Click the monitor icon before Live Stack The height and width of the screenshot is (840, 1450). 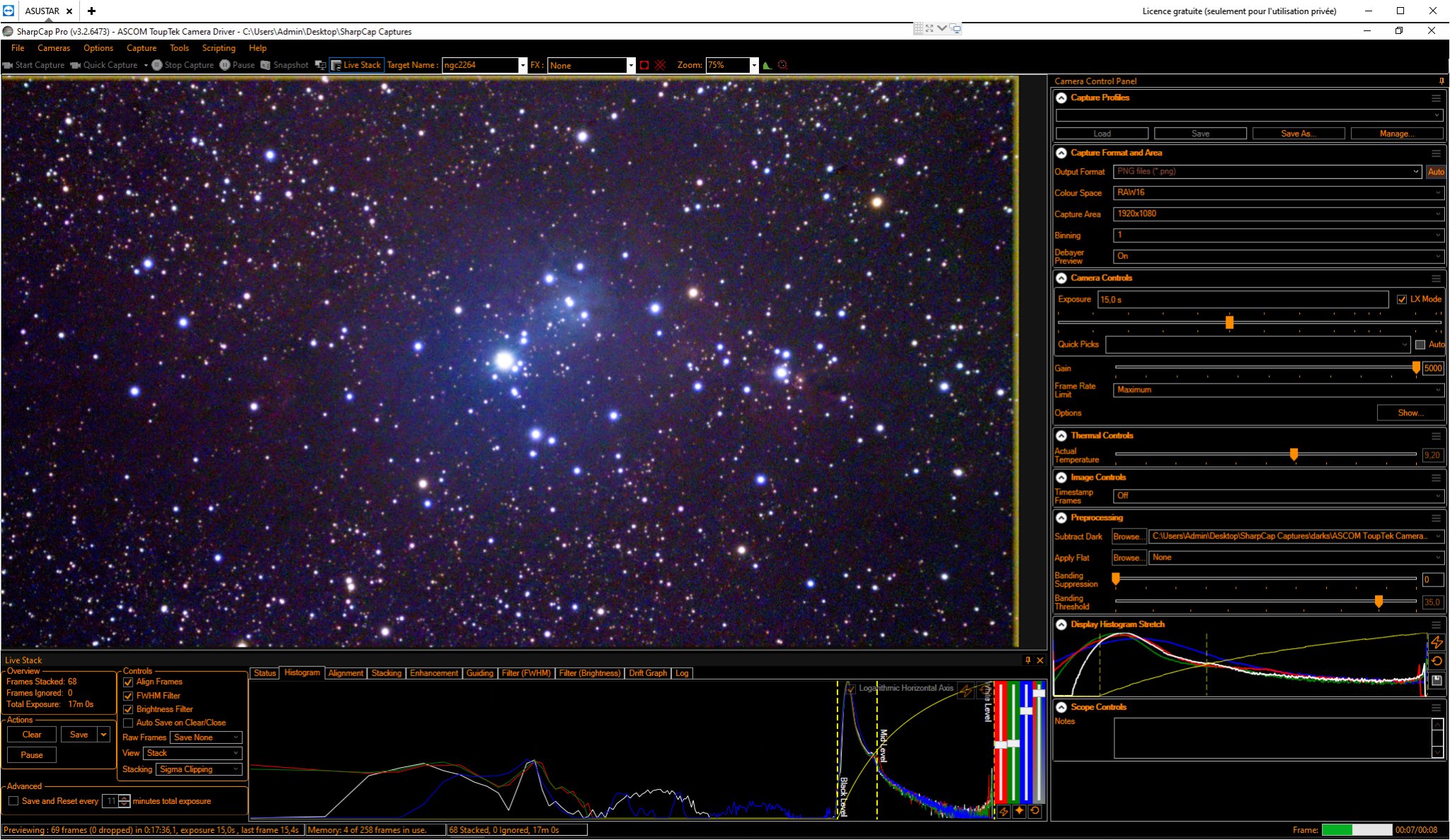point(320,65)
